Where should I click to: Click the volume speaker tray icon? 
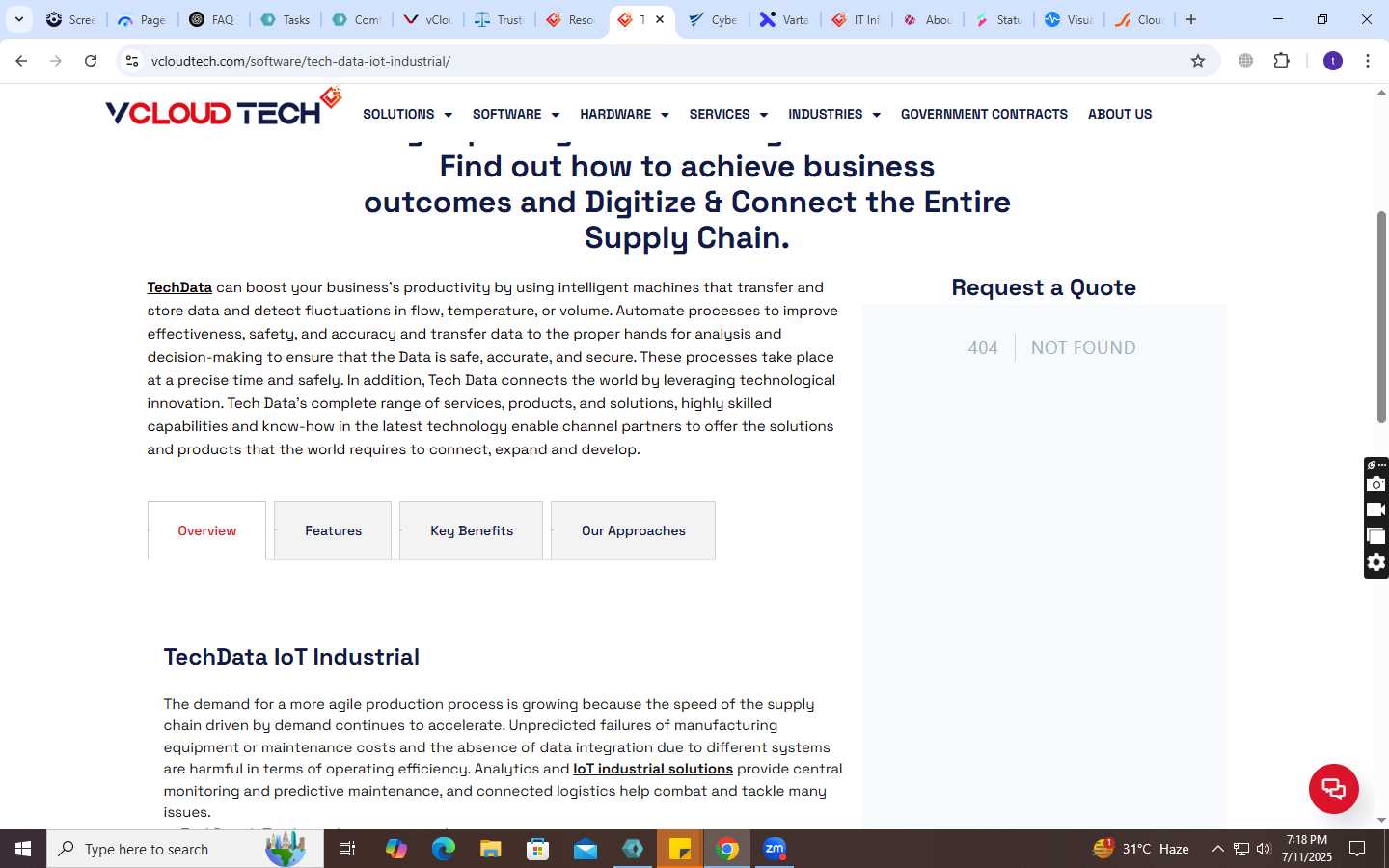1264,849
